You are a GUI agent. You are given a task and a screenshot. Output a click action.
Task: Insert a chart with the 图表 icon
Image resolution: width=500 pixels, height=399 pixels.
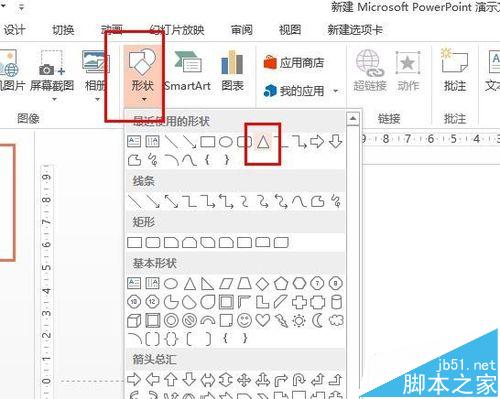[x=232, y=71]
